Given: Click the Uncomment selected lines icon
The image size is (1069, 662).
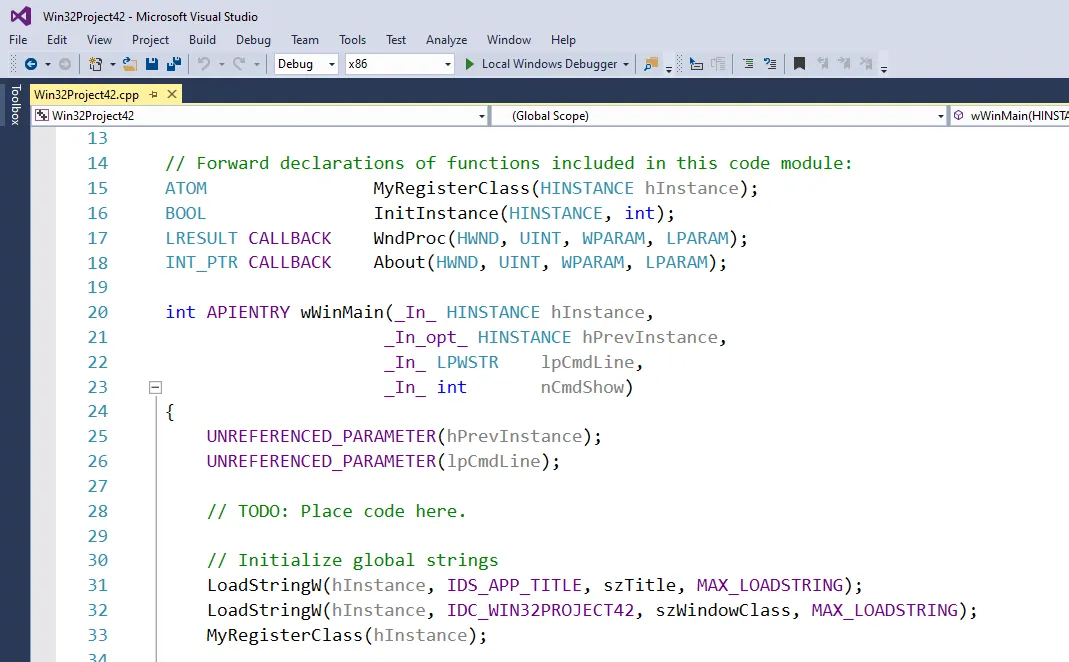Looking at the screenshot, I should tap(770, 64).
